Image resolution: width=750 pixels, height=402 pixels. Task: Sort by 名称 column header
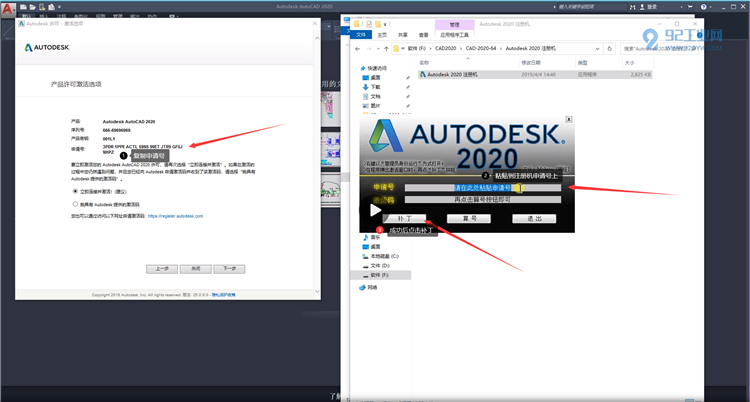pos(424,63)
